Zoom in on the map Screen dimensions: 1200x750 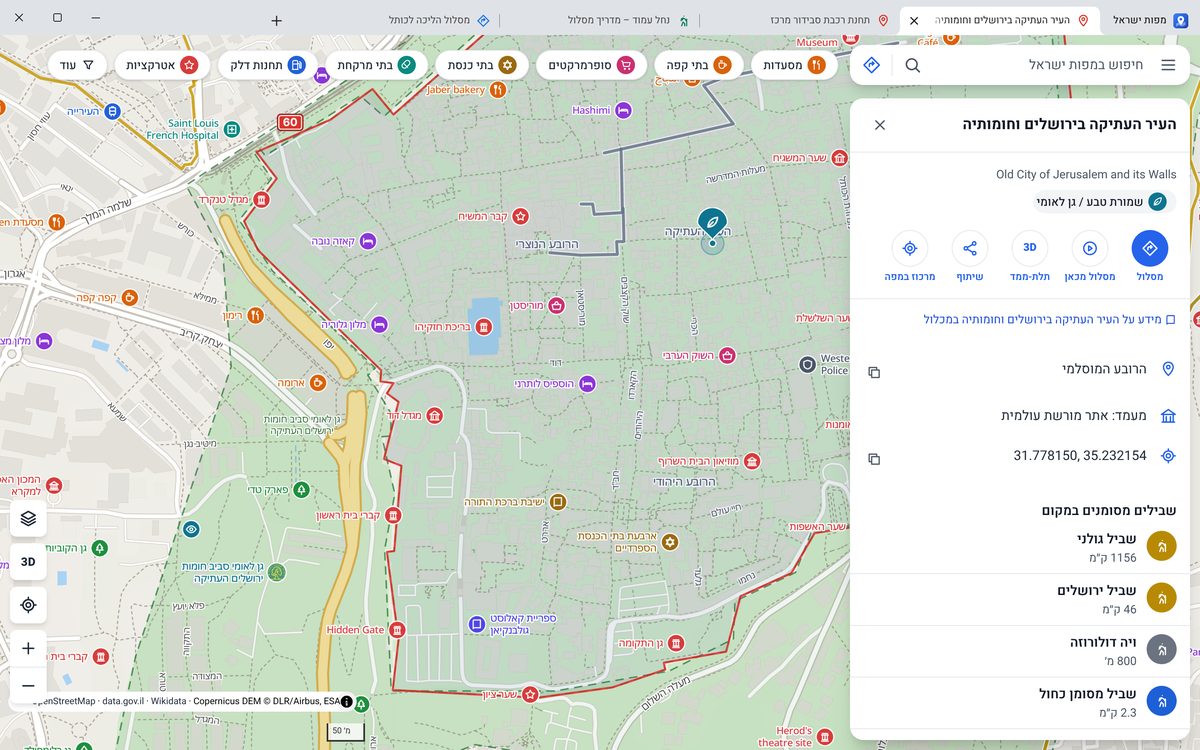28,648
